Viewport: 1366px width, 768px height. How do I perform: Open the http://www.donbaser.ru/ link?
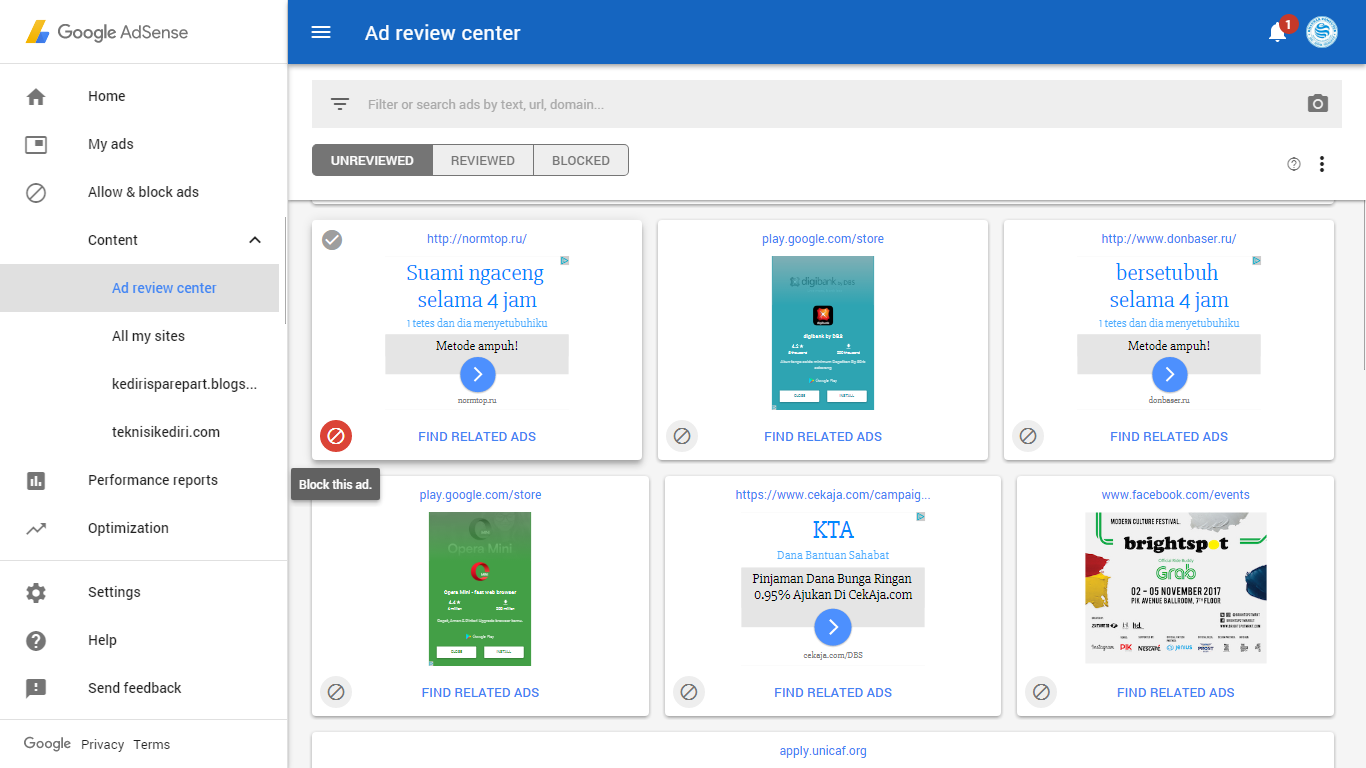click(1169, 239)
